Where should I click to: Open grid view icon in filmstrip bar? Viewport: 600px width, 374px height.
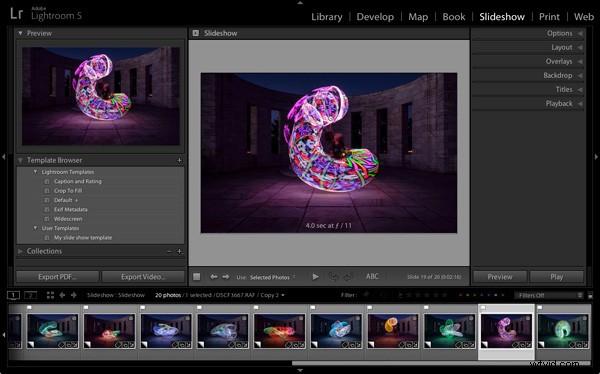pos(50,295)
